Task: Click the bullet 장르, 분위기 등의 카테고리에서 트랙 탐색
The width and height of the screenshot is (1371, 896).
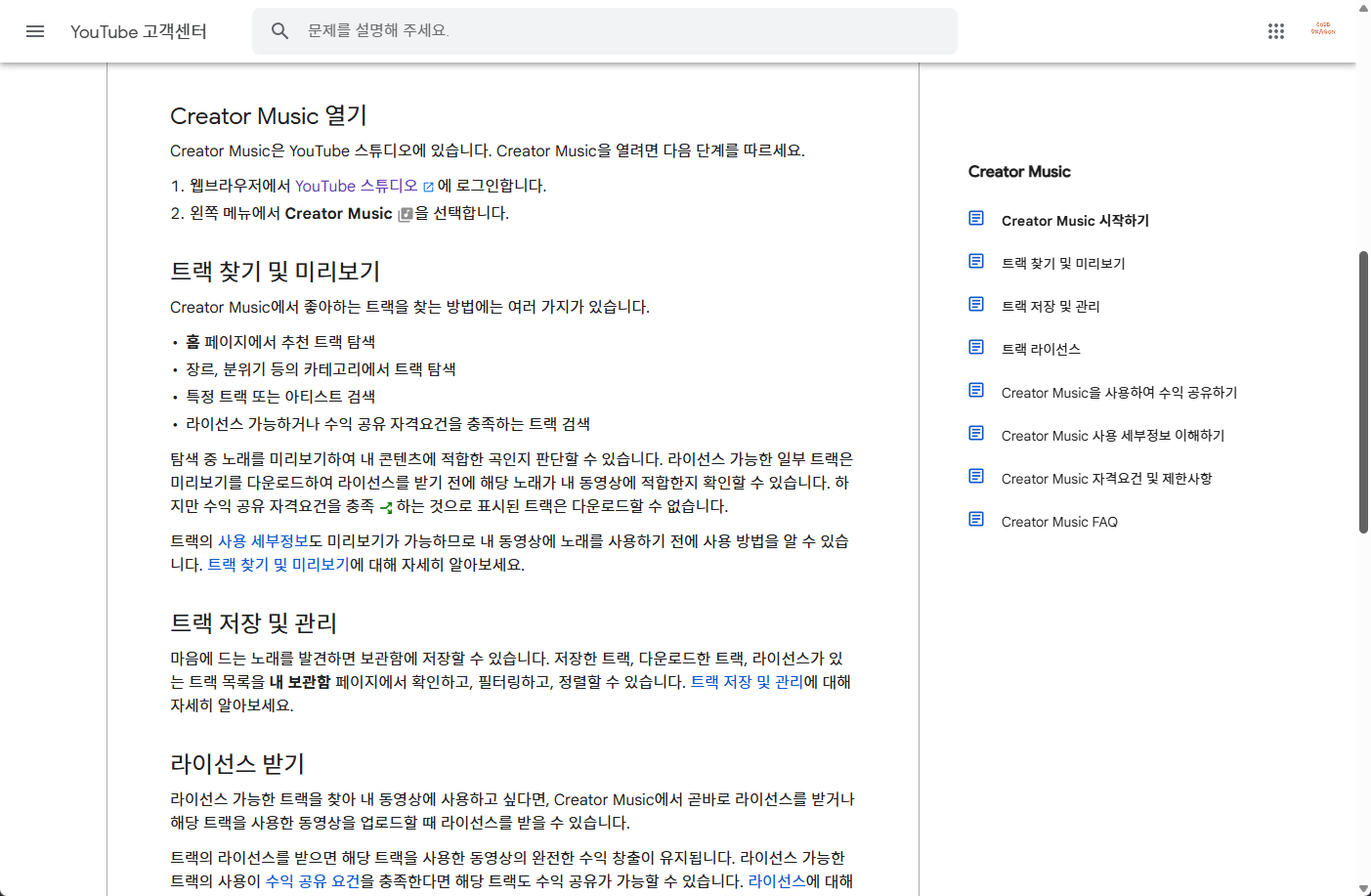Action: pyautogui.click(x=321, y=369)
